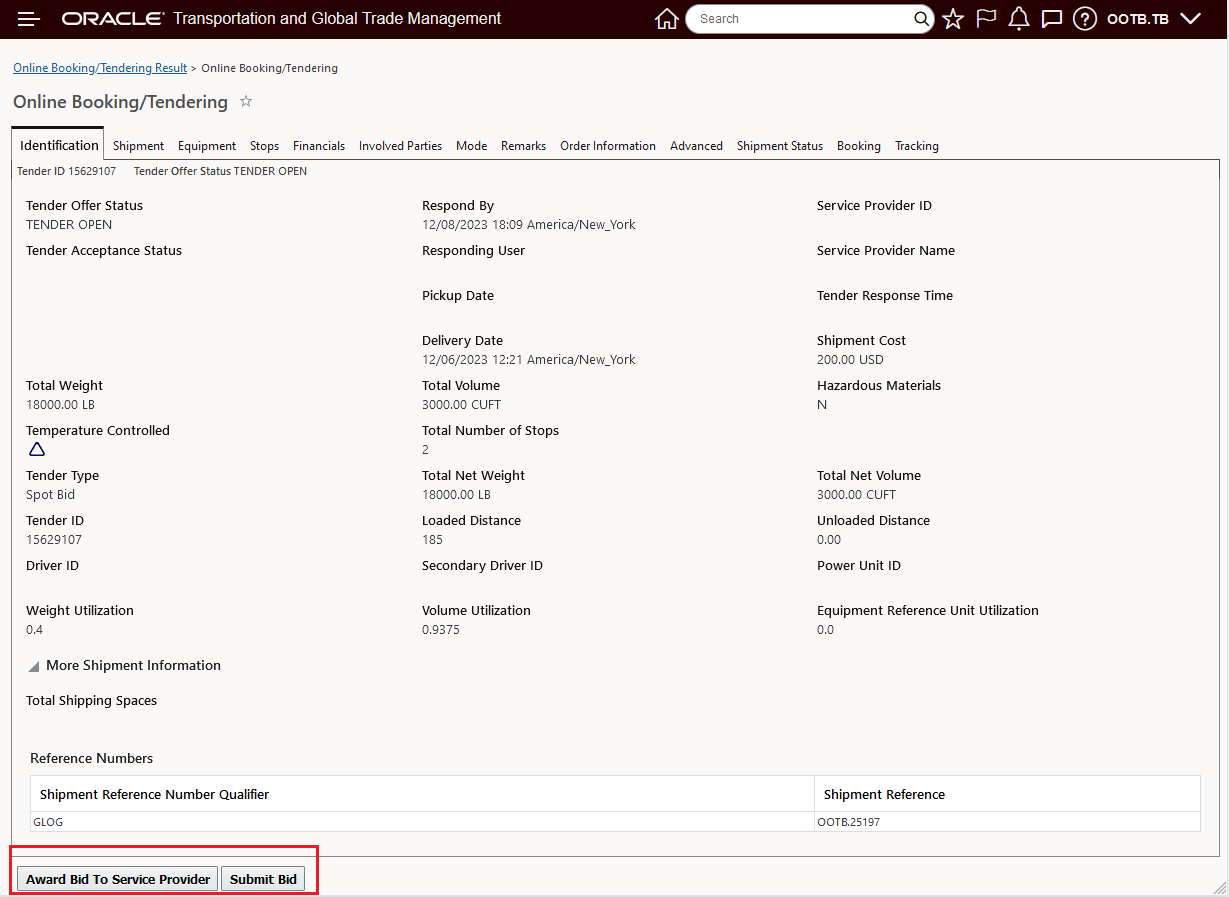
Task: Click Shipment Reference Number Qualifier column header
Action: (422, 794)
